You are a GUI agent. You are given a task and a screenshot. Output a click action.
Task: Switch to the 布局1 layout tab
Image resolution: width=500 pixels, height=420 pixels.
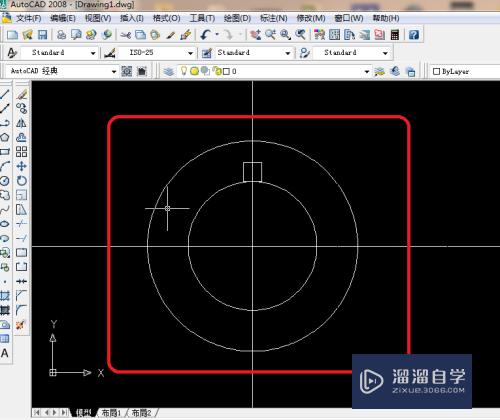(x=111, y=413)
